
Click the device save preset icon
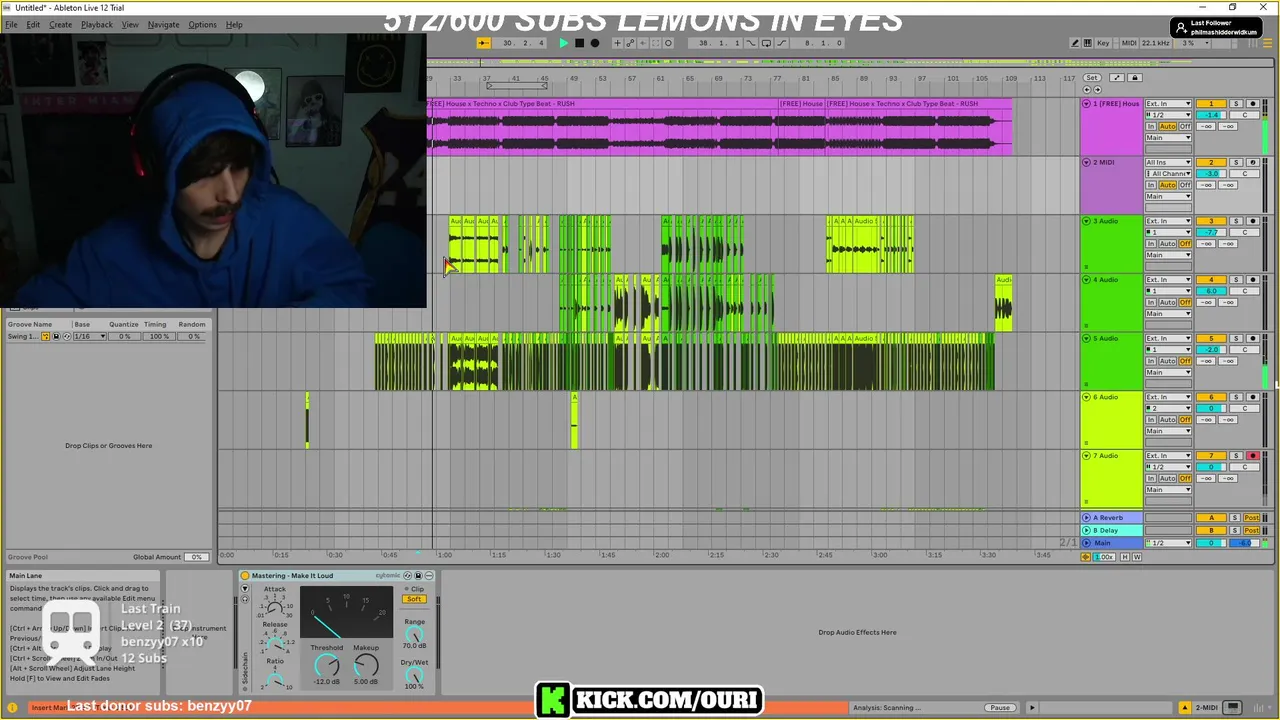click(418, 576)
